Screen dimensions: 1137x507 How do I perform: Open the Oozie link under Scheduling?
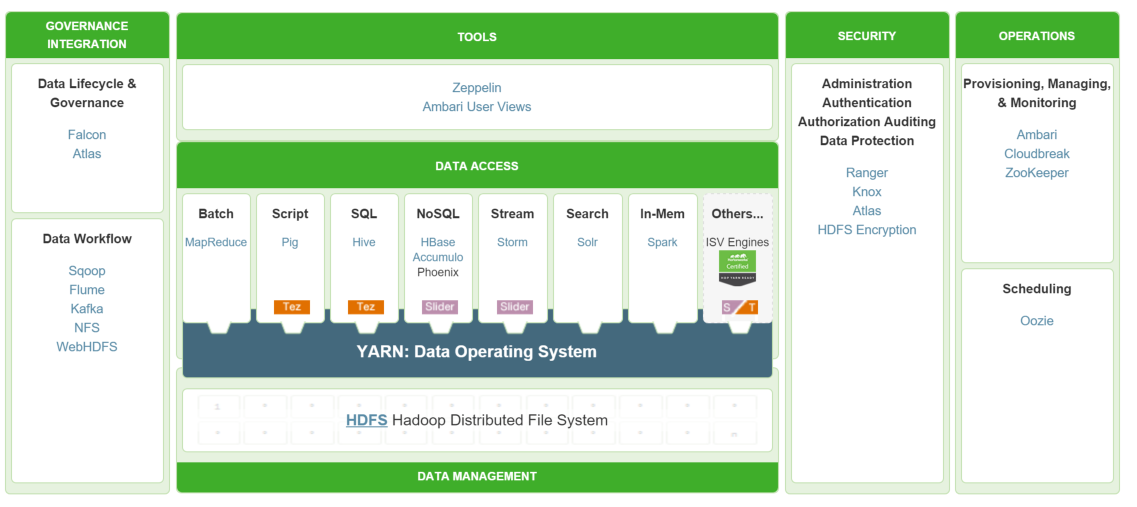pos(1037,321)
